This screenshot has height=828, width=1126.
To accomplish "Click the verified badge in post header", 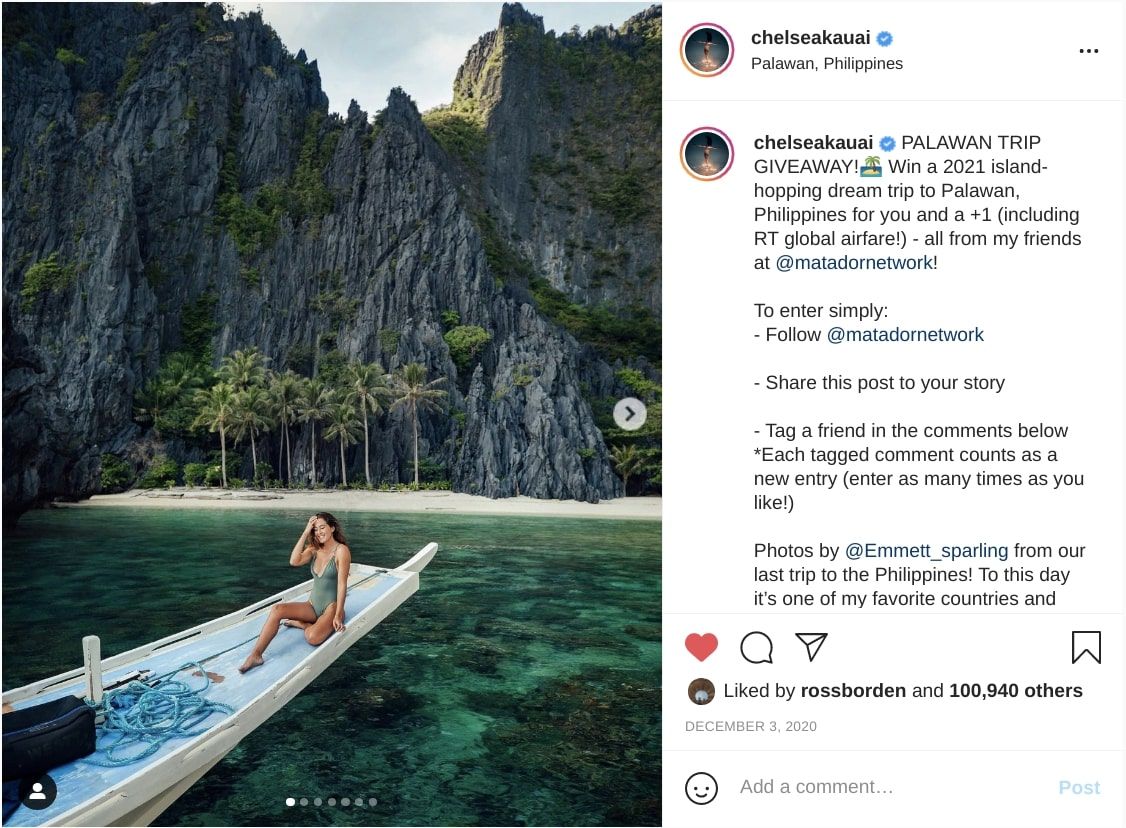I will [x=885, y=39].
